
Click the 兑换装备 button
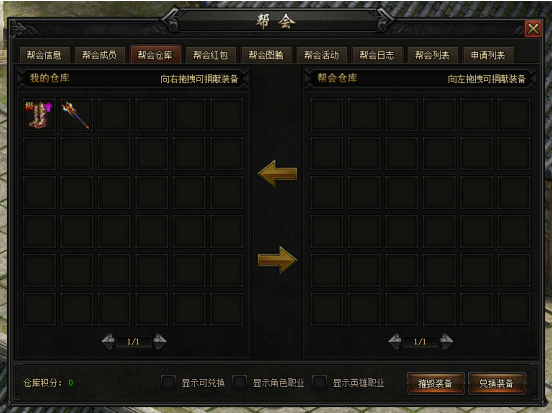pos(496,383)
